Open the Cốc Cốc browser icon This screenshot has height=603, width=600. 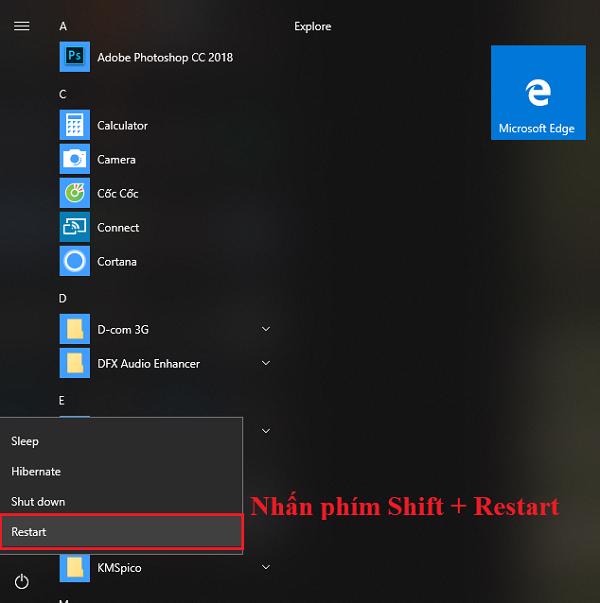(x=75, y=193)
